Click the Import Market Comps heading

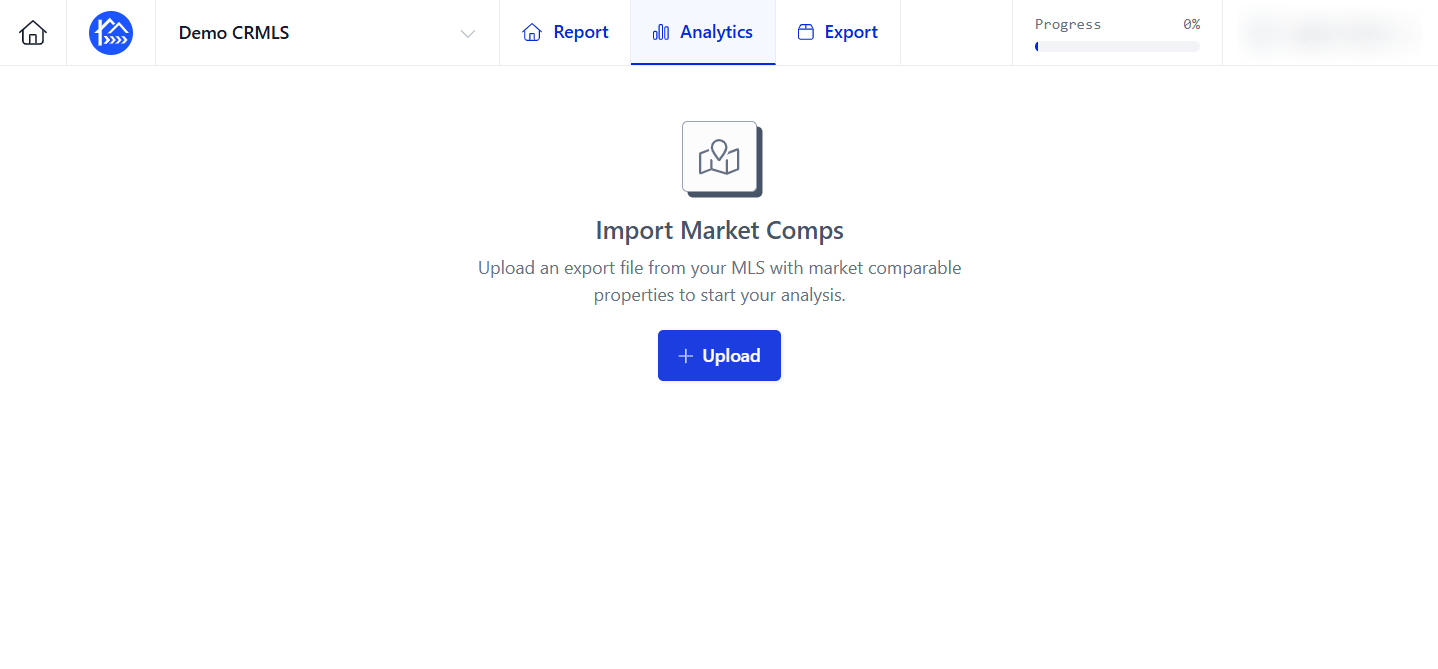tap(720, 230)
